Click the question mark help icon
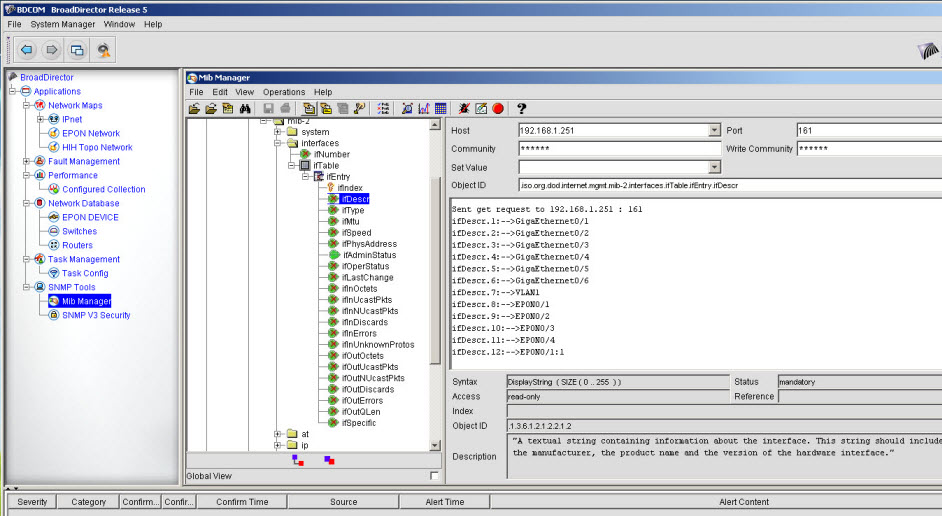Viewport: 942px width, 516px height. 521,109
